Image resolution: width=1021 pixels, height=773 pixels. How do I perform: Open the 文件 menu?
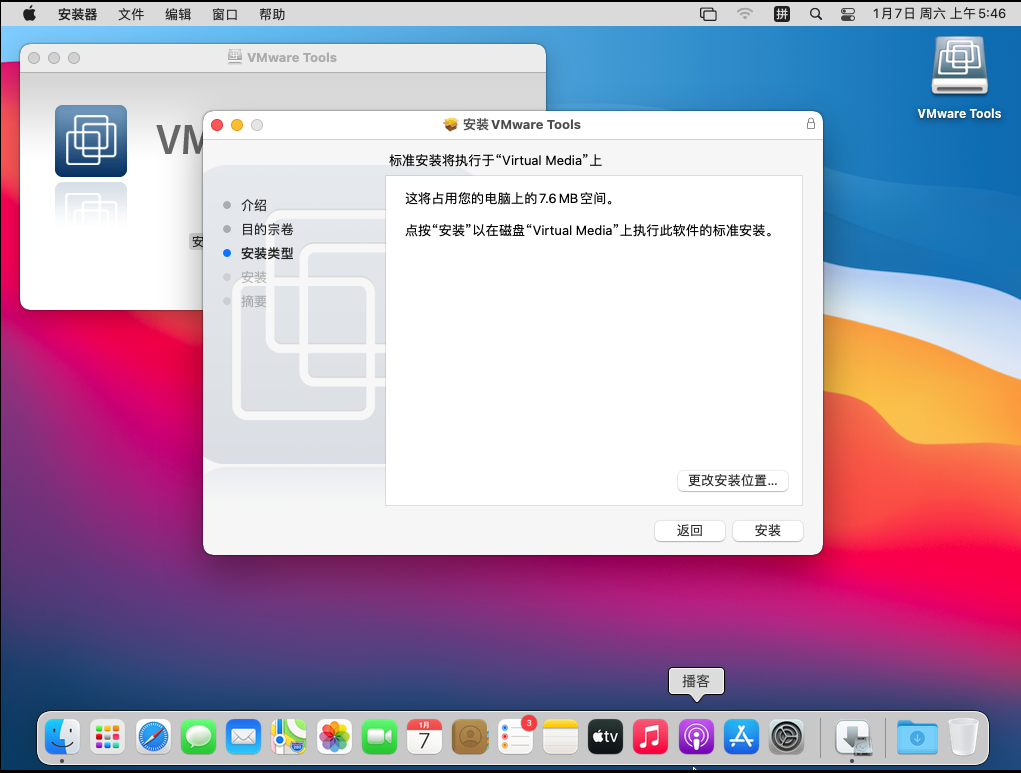[x=131, y=14]
